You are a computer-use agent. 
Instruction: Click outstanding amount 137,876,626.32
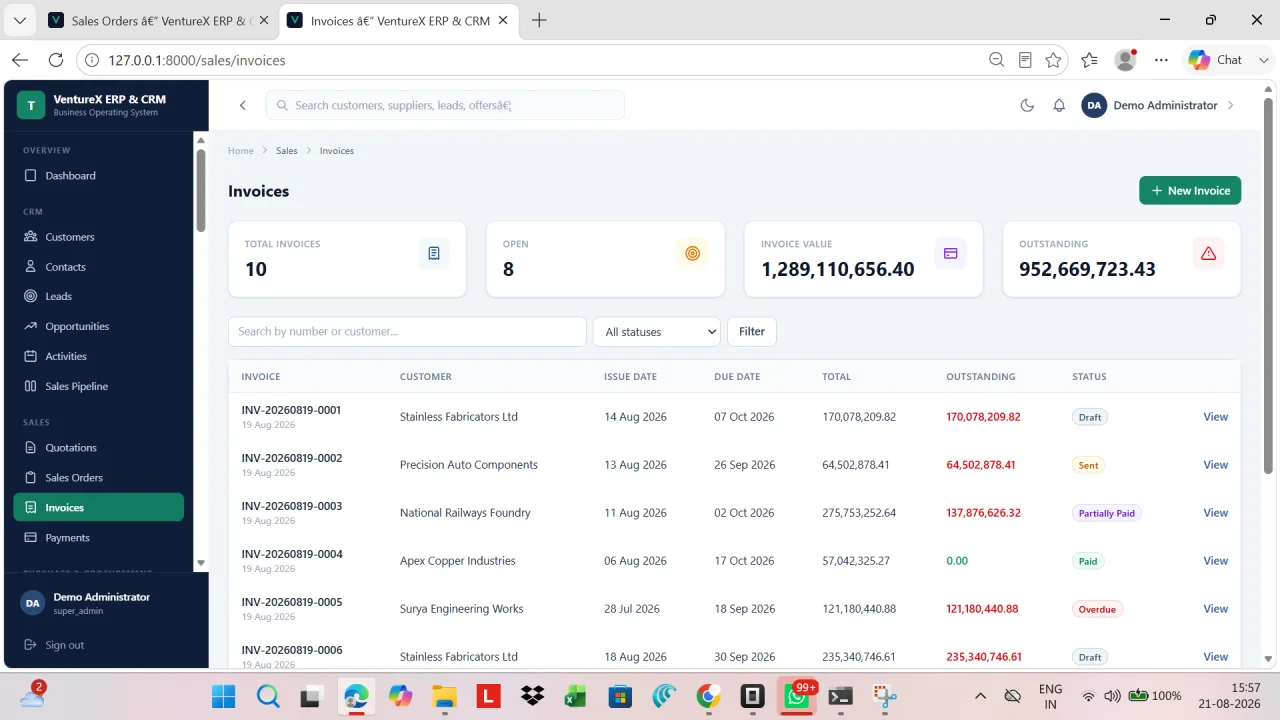(x=983, y=513)
